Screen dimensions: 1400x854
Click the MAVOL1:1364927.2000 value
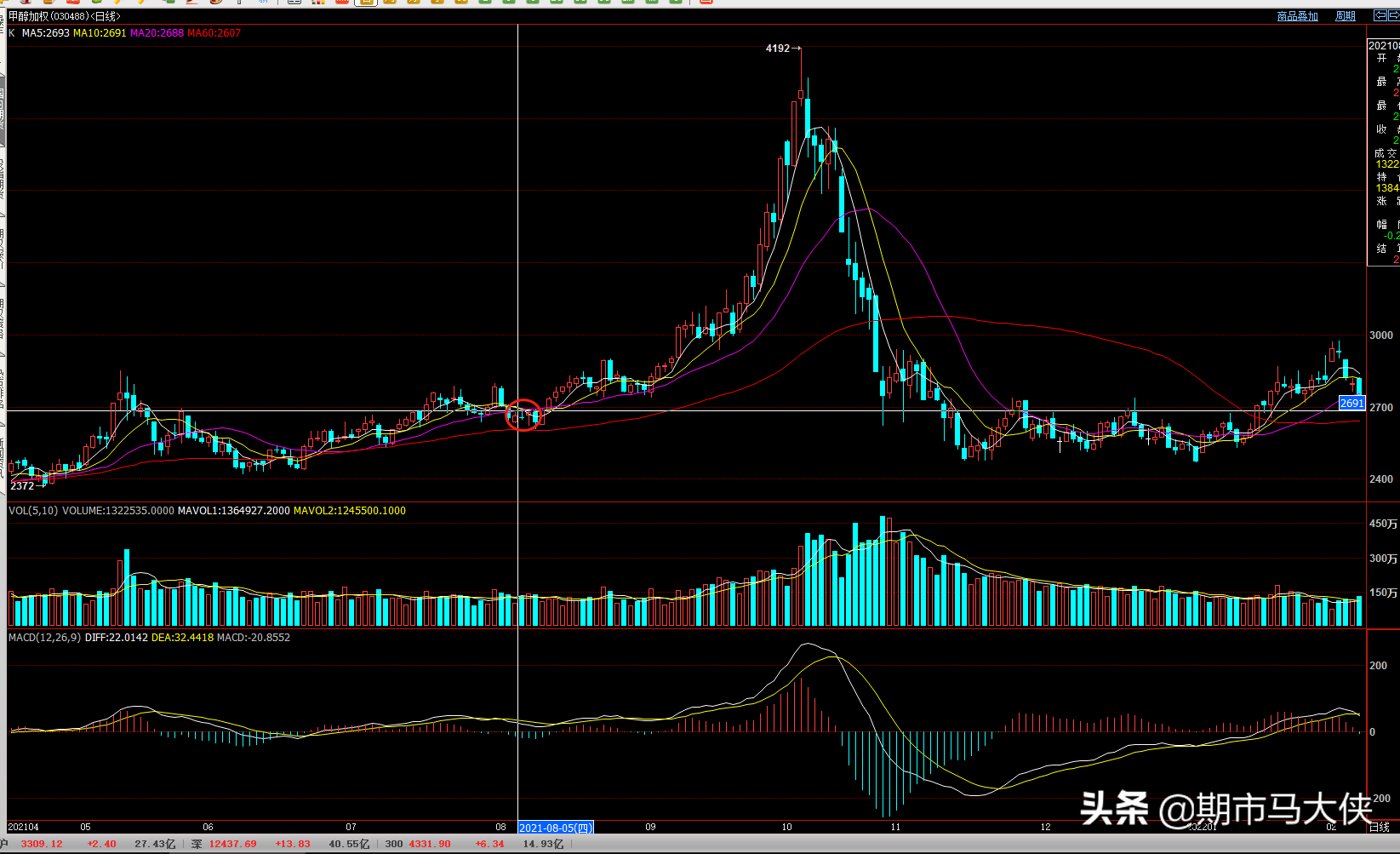point(234,511)
